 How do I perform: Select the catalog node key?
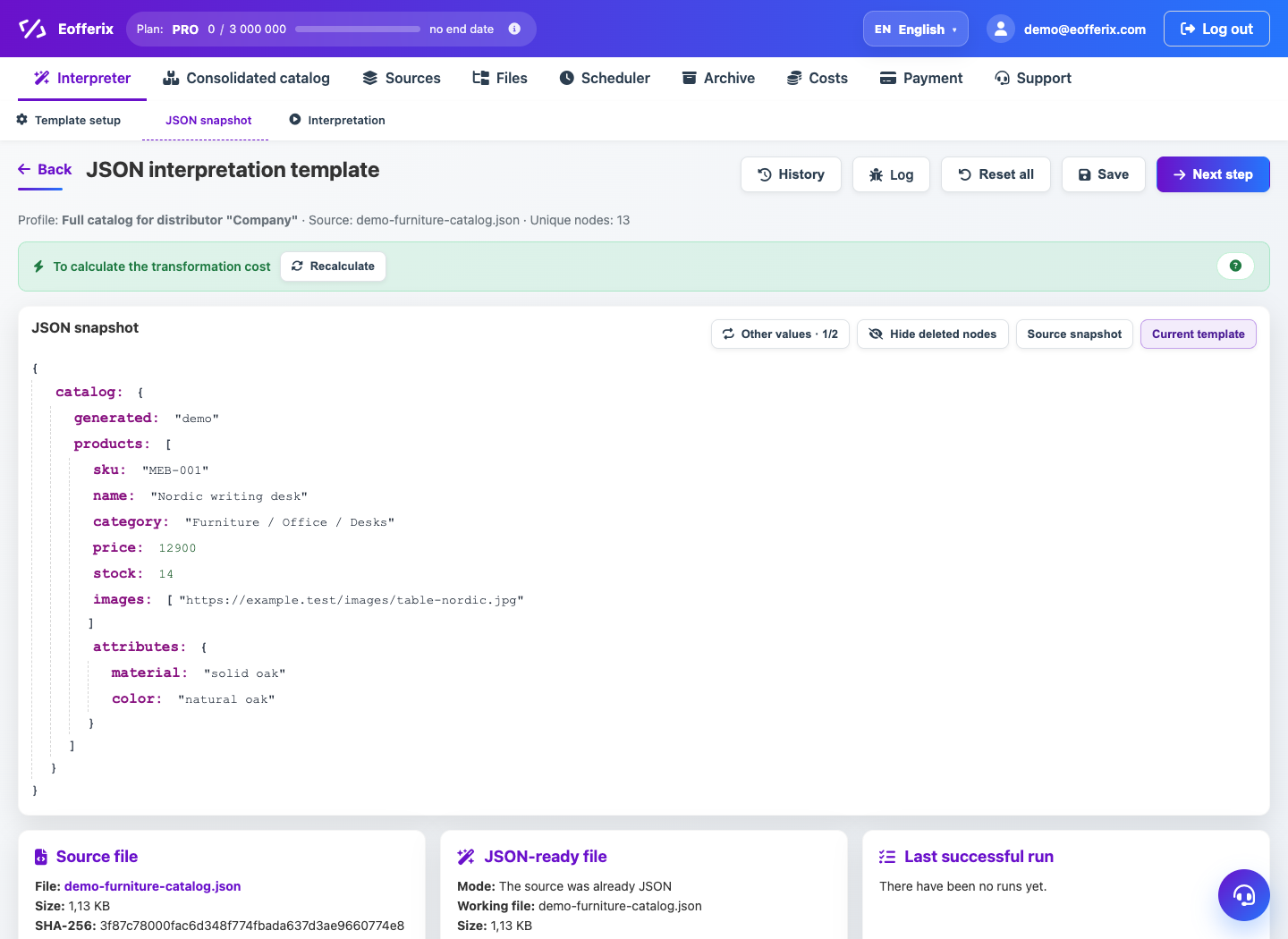point(89,392)
